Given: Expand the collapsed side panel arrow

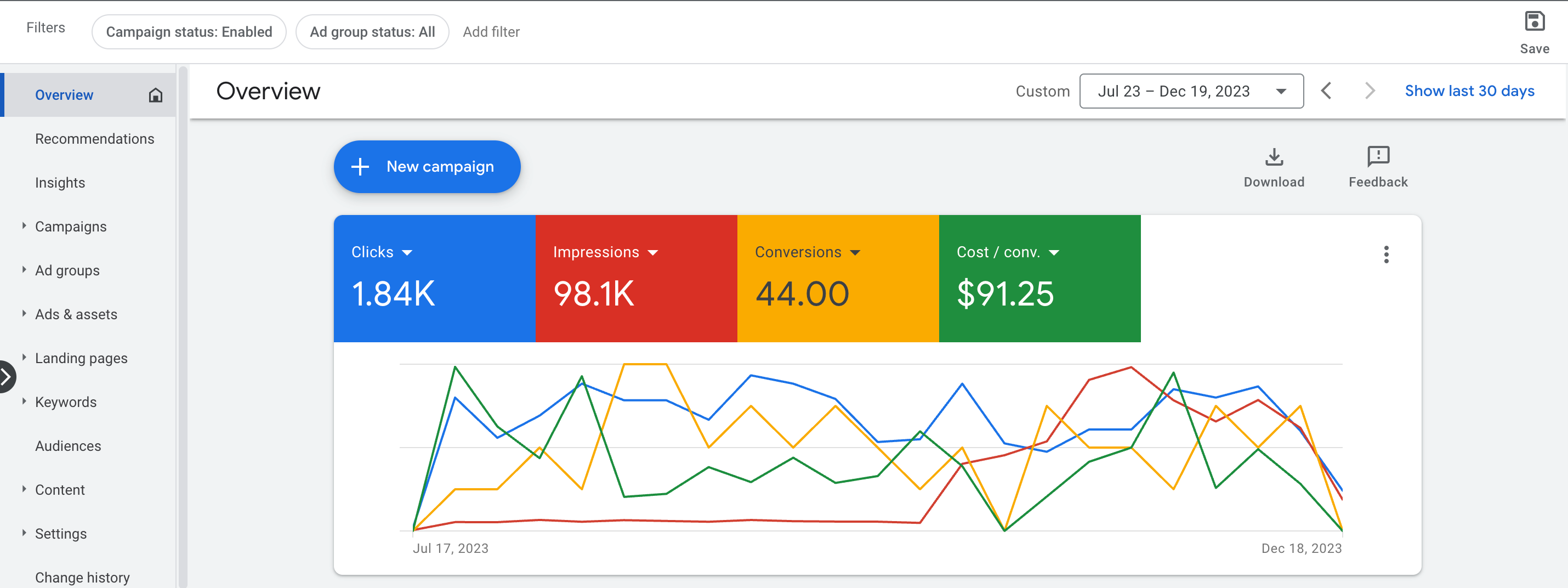Looking at the screenshot, I should click(x=6, y=377).
